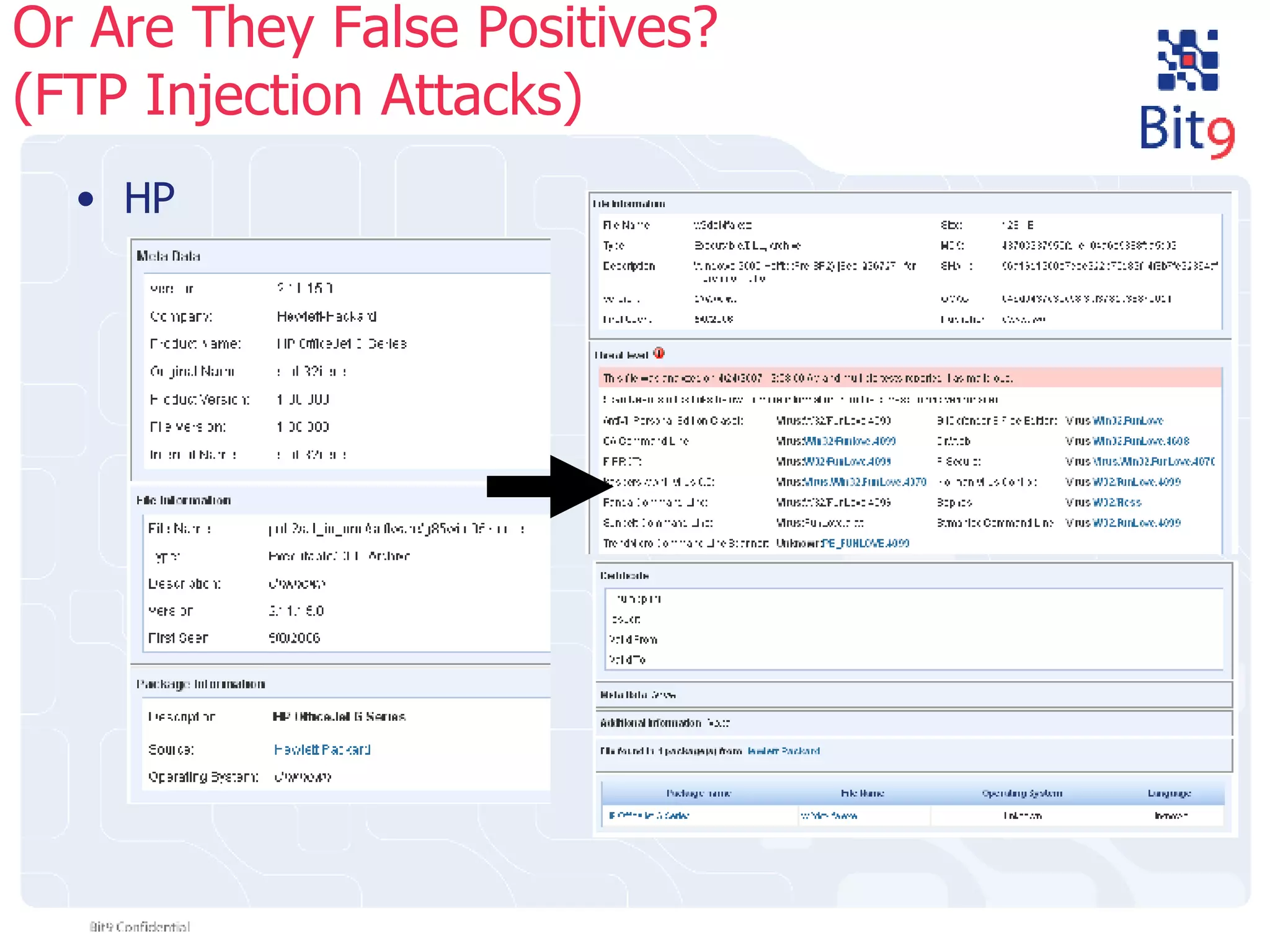Open the file name link in the package table
1270x952 pixels.
[828, 816]
